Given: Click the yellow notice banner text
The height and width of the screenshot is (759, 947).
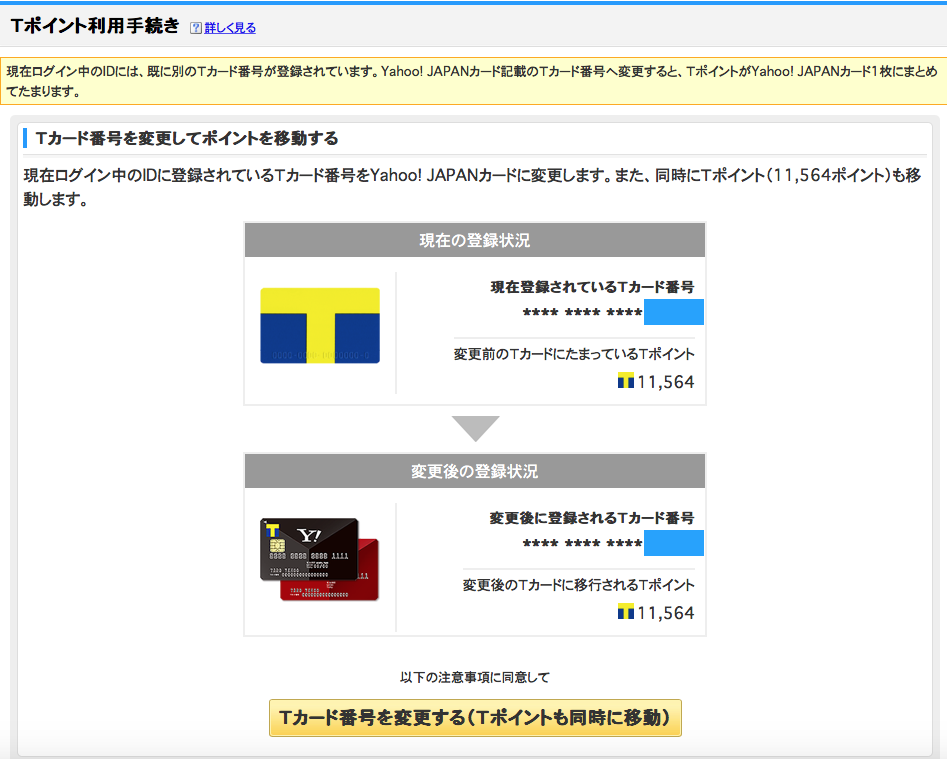Looking at the screenshot, I should (472, 81).
